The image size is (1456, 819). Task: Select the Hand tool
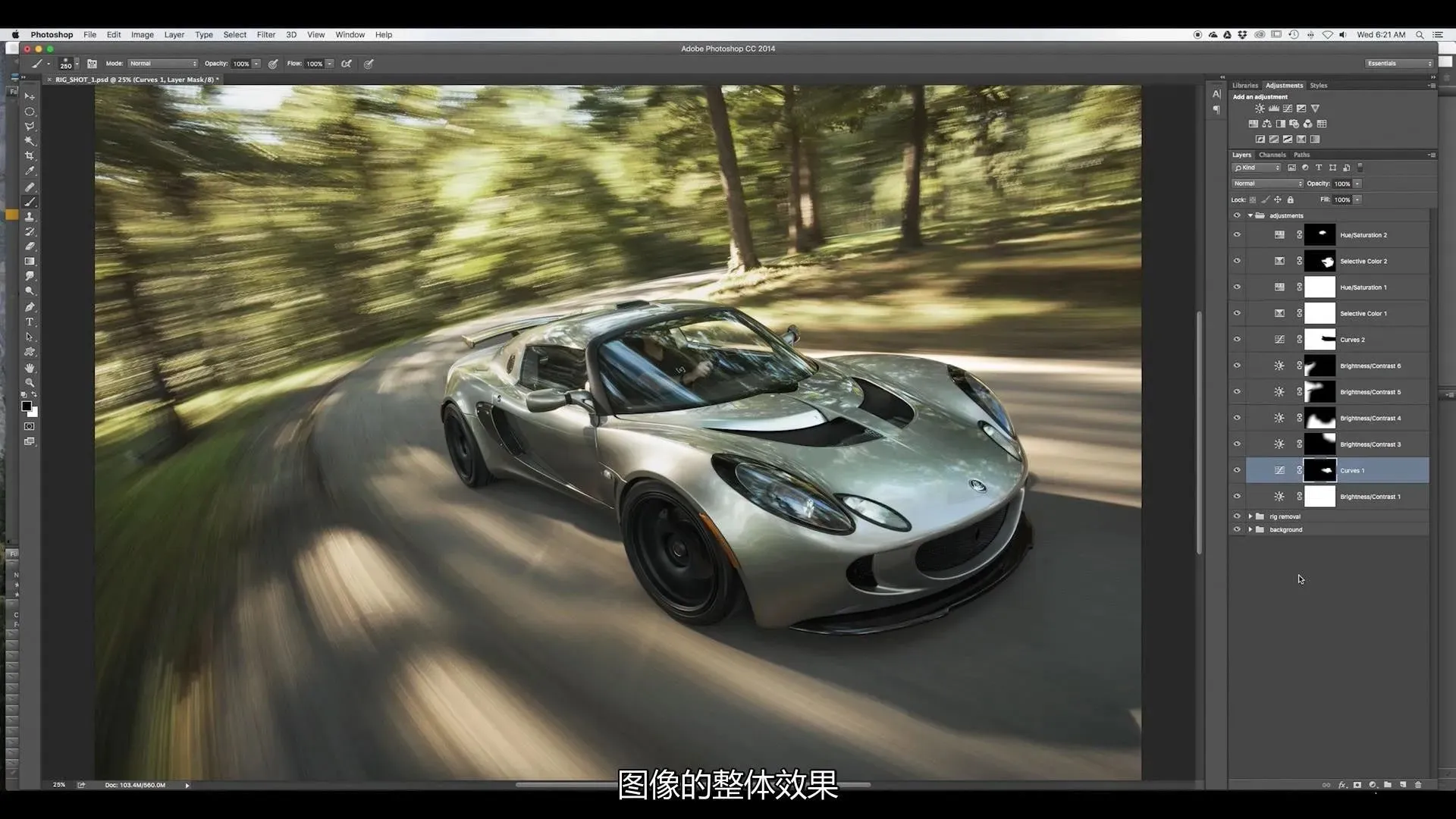tap(30, 368)
